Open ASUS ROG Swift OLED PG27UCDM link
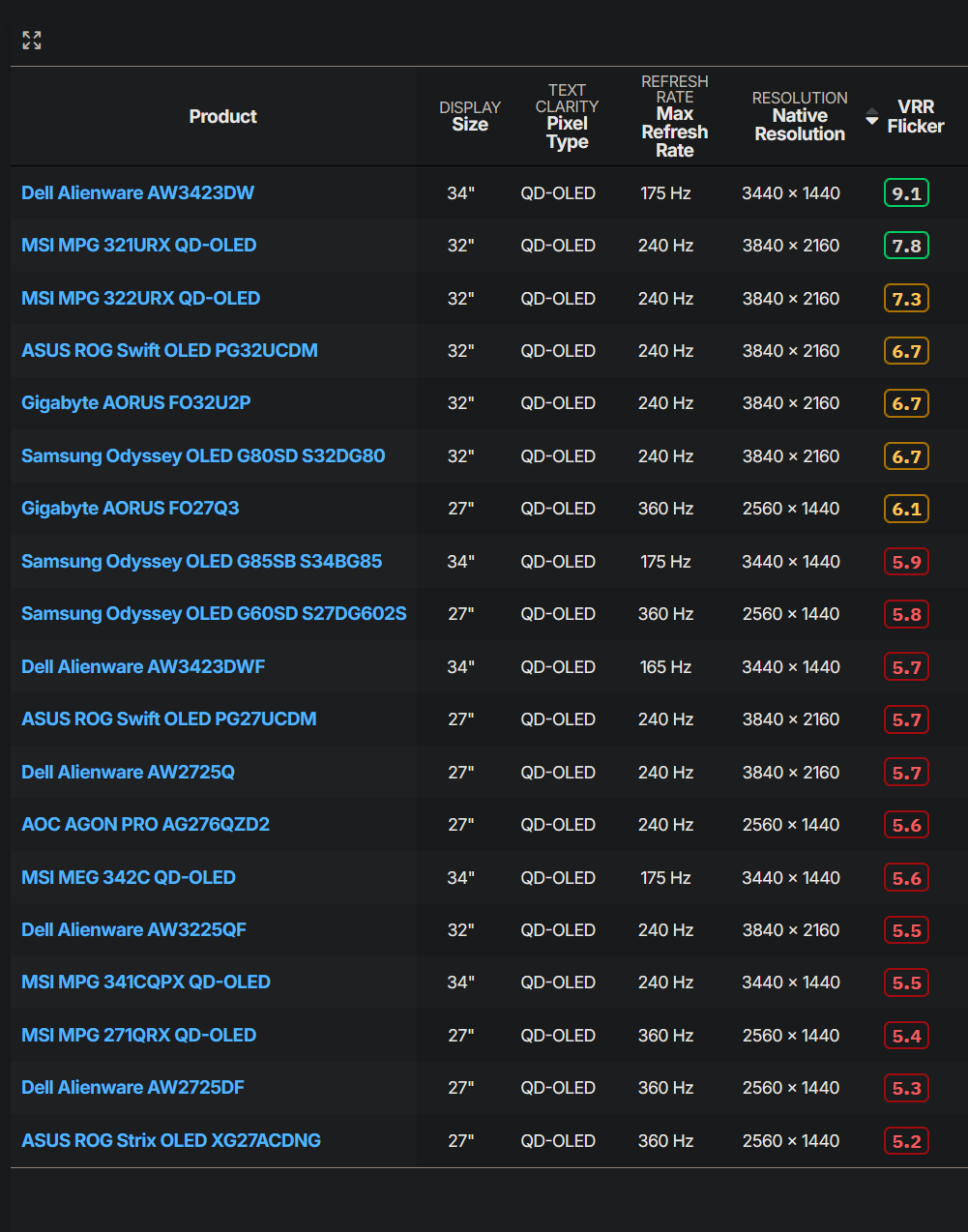The image size is (968, 1232). (169, 719)
